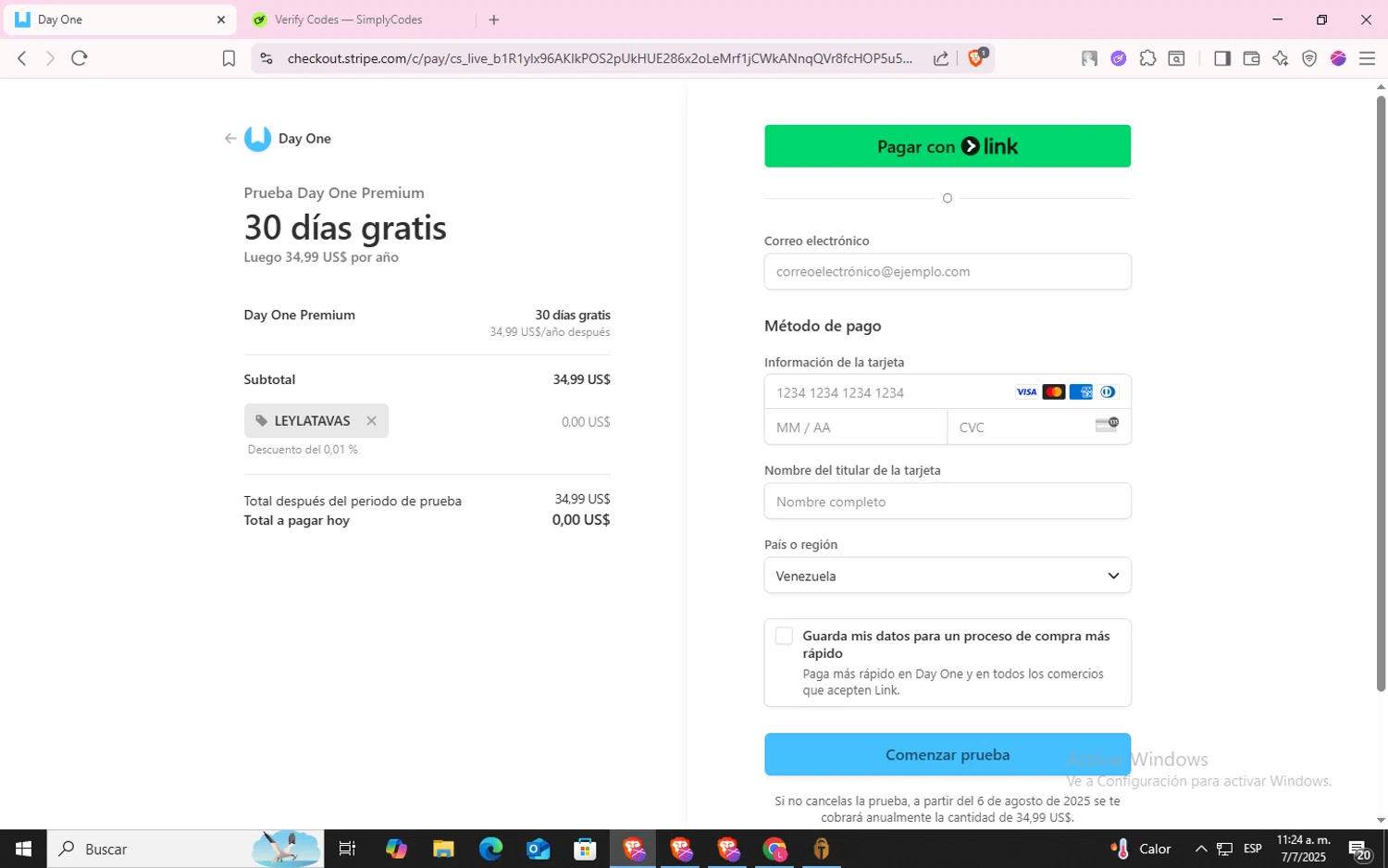Open the Calor weather widget

pyautogui.click(x=1141, y=849)
